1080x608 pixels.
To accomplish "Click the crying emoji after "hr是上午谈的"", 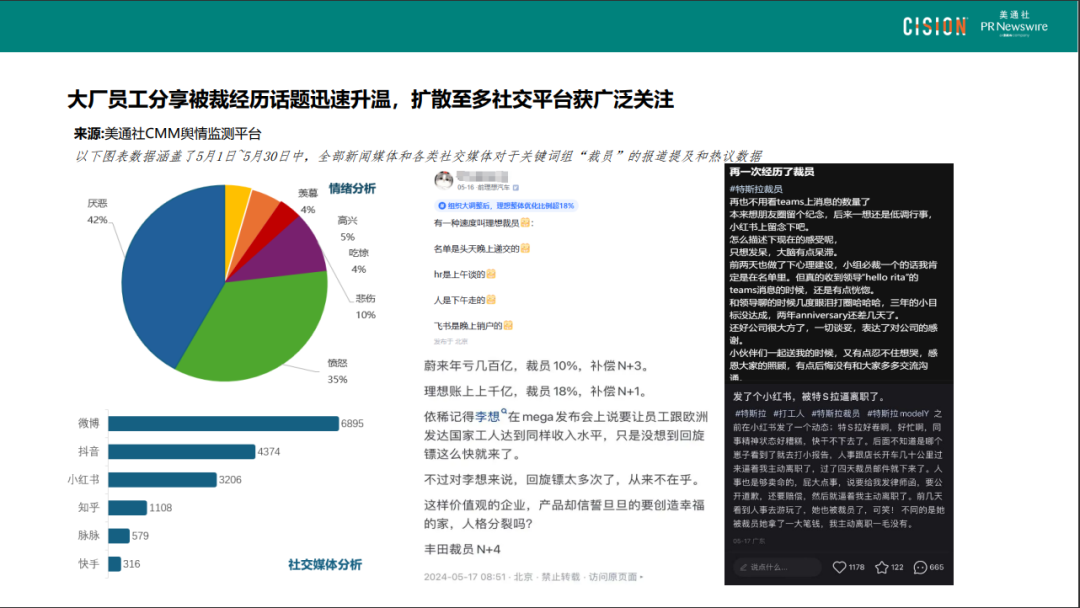I will pyautogui.click(x=492, y=274).
